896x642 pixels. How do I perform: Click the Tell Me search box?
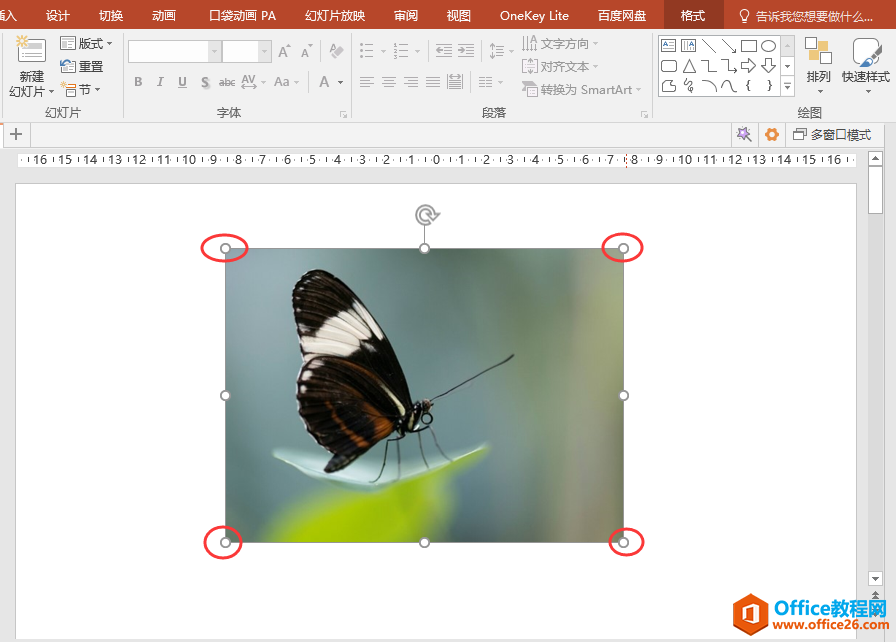812,16
